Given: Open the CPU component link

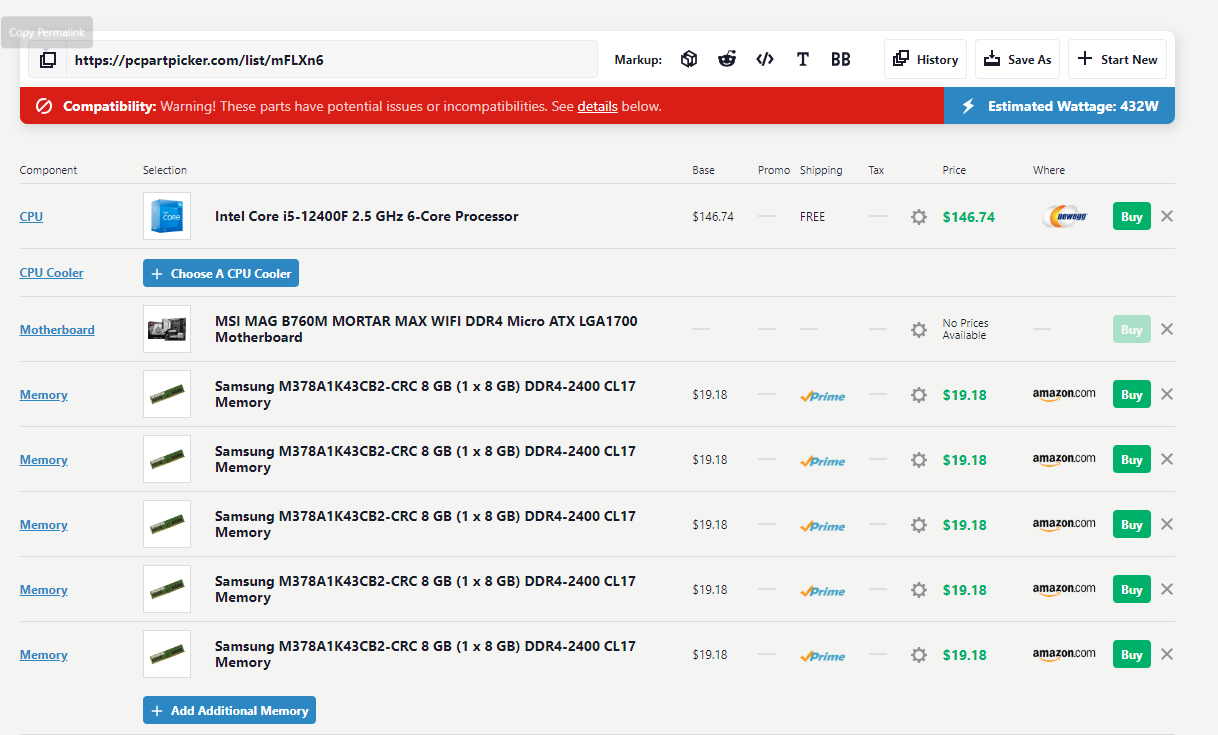Looking at the screenshot, I should pos(31,216).
